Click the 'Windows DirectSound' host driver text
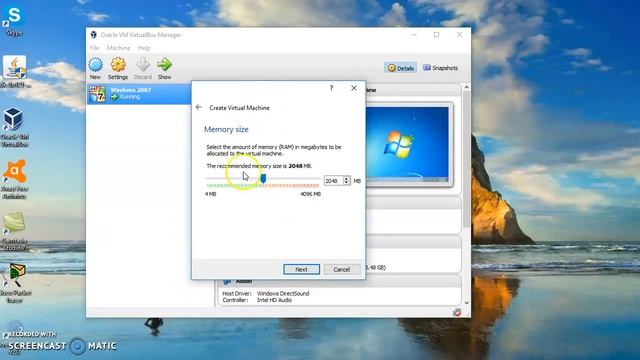This screenshot has height=360, width=640. [x=283, y=293]
